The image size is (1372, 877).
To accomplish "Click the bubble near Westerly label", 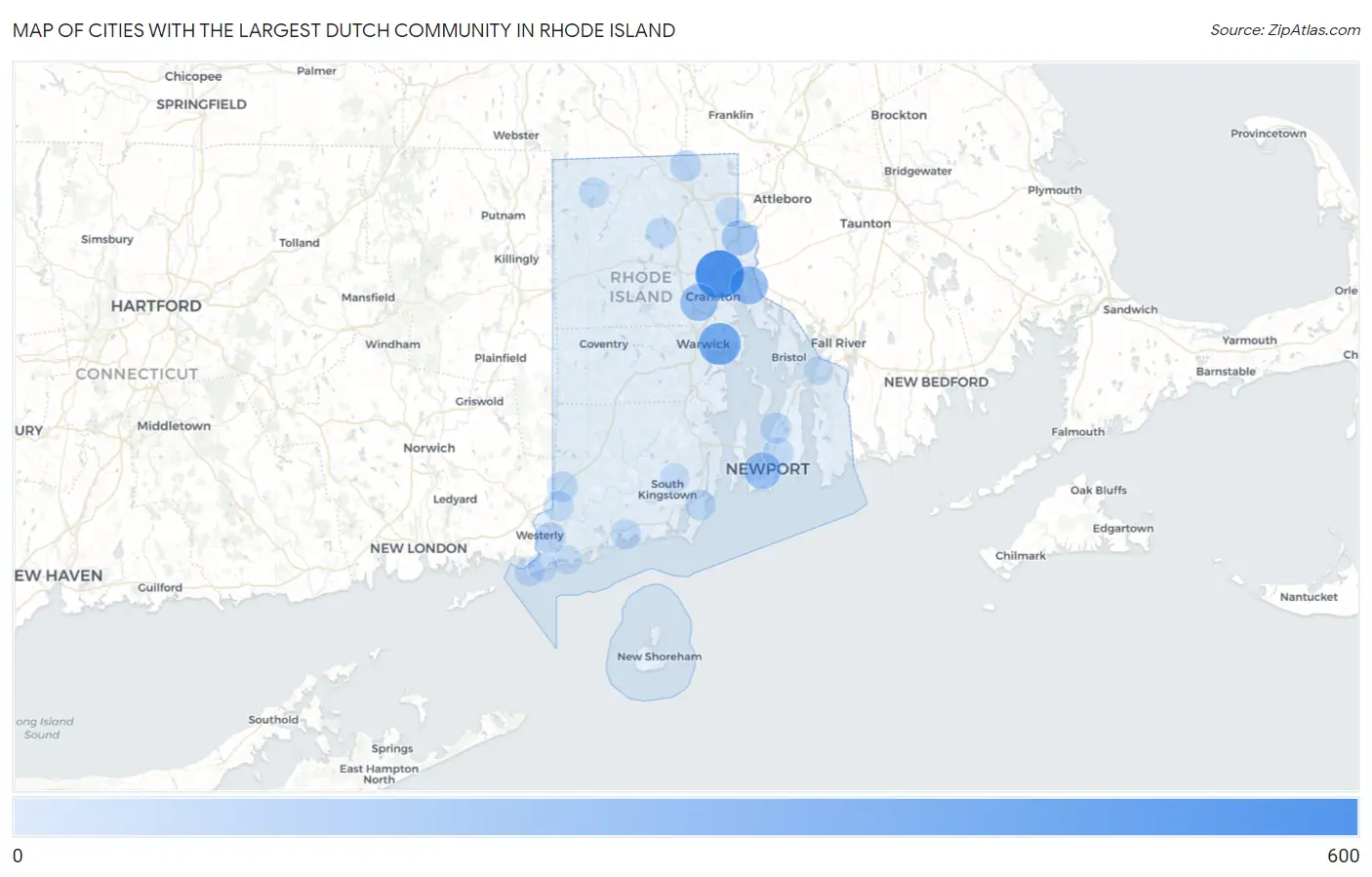I will coord(549,537).
